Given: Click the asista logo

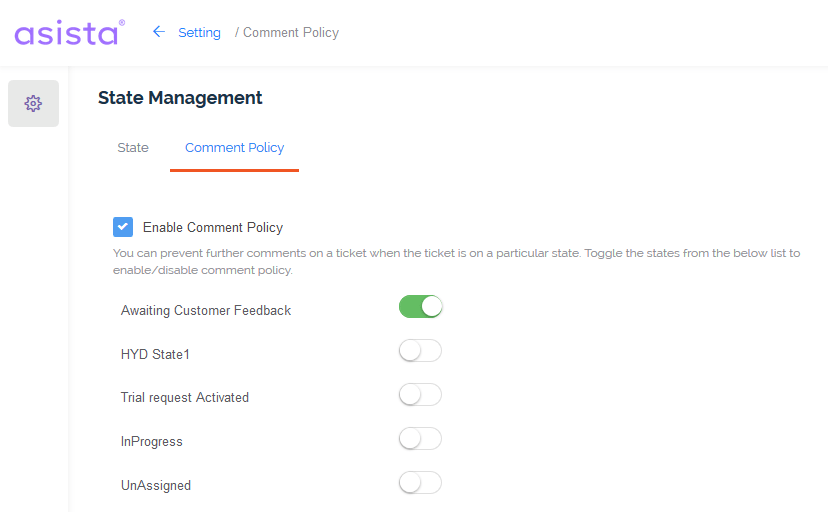Looking at the screenshot, I should pyautogui.click(x=70, y=33).
